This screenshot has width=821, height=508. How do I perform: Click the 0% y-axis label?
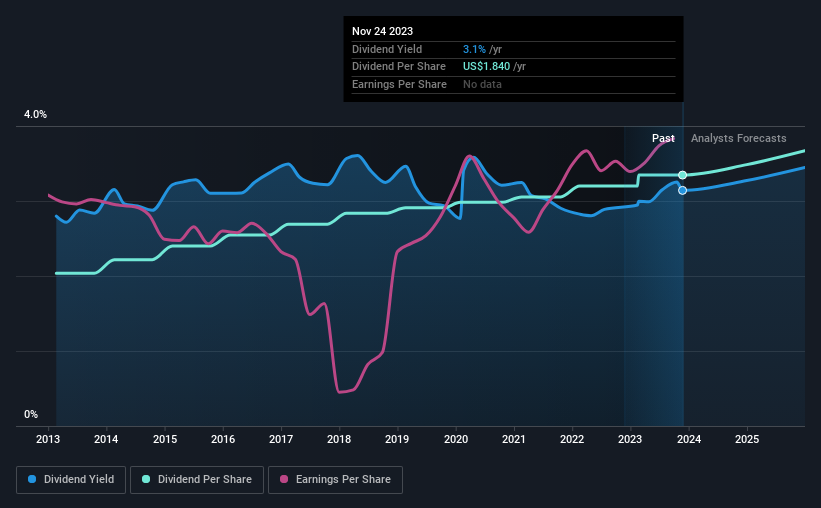coord(31,415)
